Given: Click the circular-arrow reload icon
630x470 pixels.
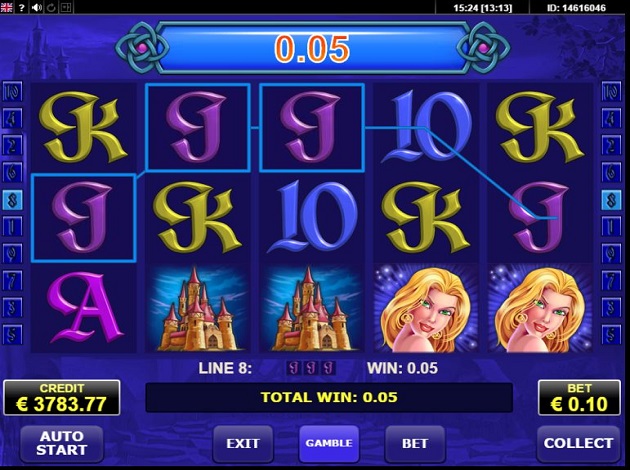Looking at the screenshot, I should click(51, 7).
